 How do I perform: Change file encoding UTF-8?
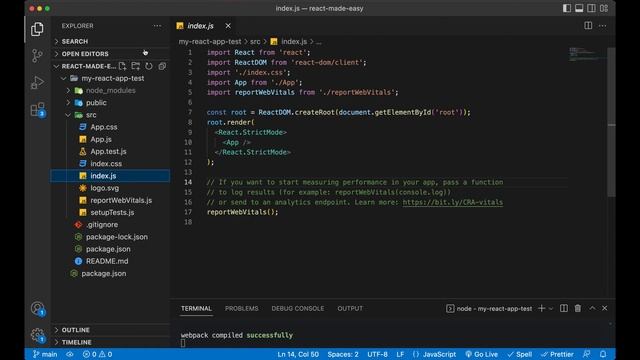coord(378,354)
